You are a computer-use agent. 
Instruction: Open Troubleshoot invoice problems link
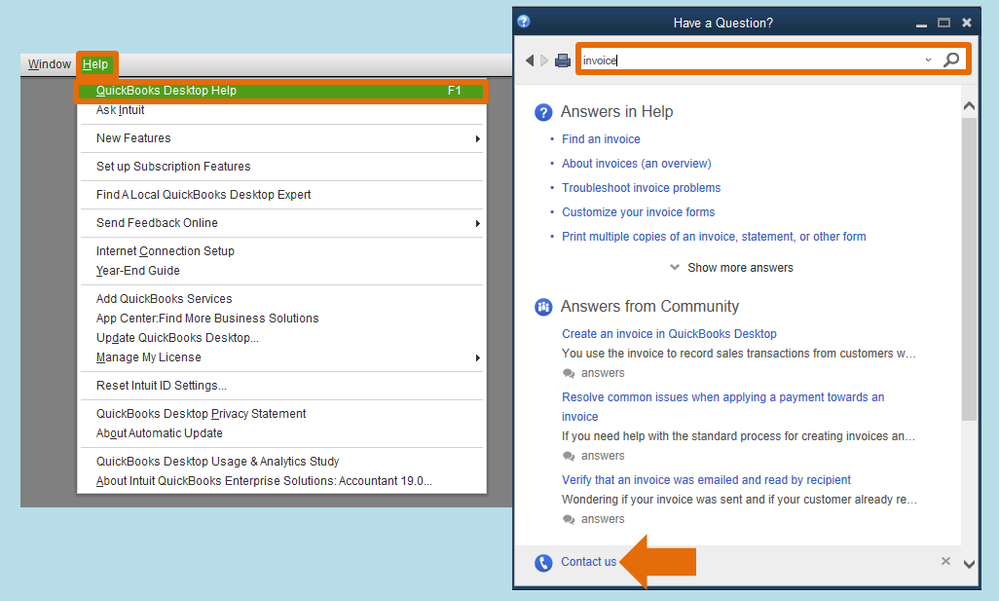pyautogui.click(x=641, y=187)
